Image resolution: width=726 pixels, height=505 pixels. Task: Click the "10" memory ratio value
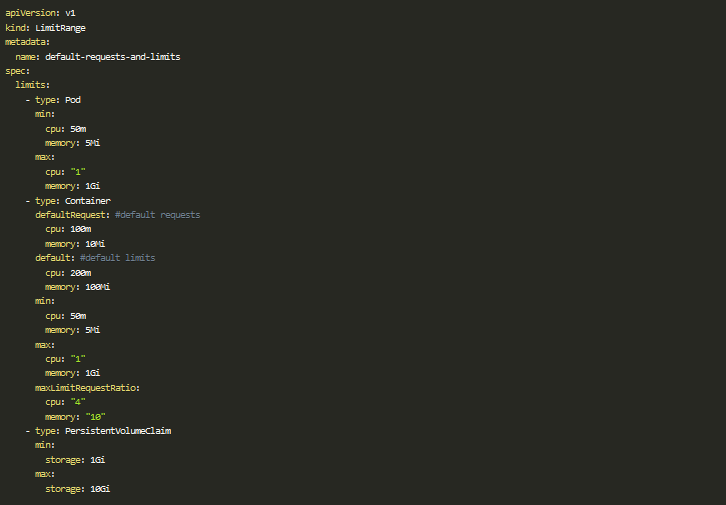95,417
